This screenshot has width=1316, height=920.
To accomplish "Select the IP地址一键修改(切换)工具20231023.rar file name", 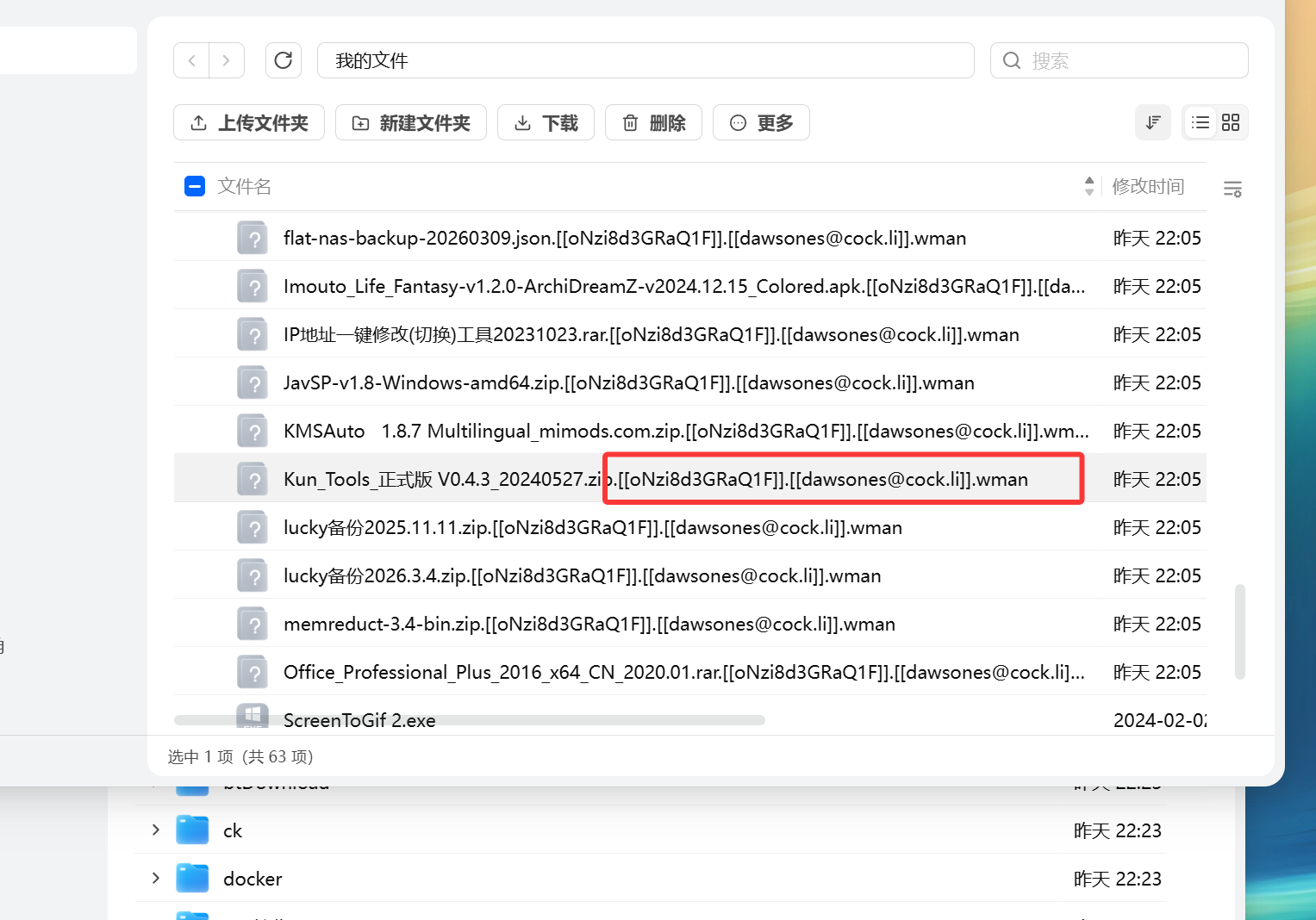I will tap(652, 334).
